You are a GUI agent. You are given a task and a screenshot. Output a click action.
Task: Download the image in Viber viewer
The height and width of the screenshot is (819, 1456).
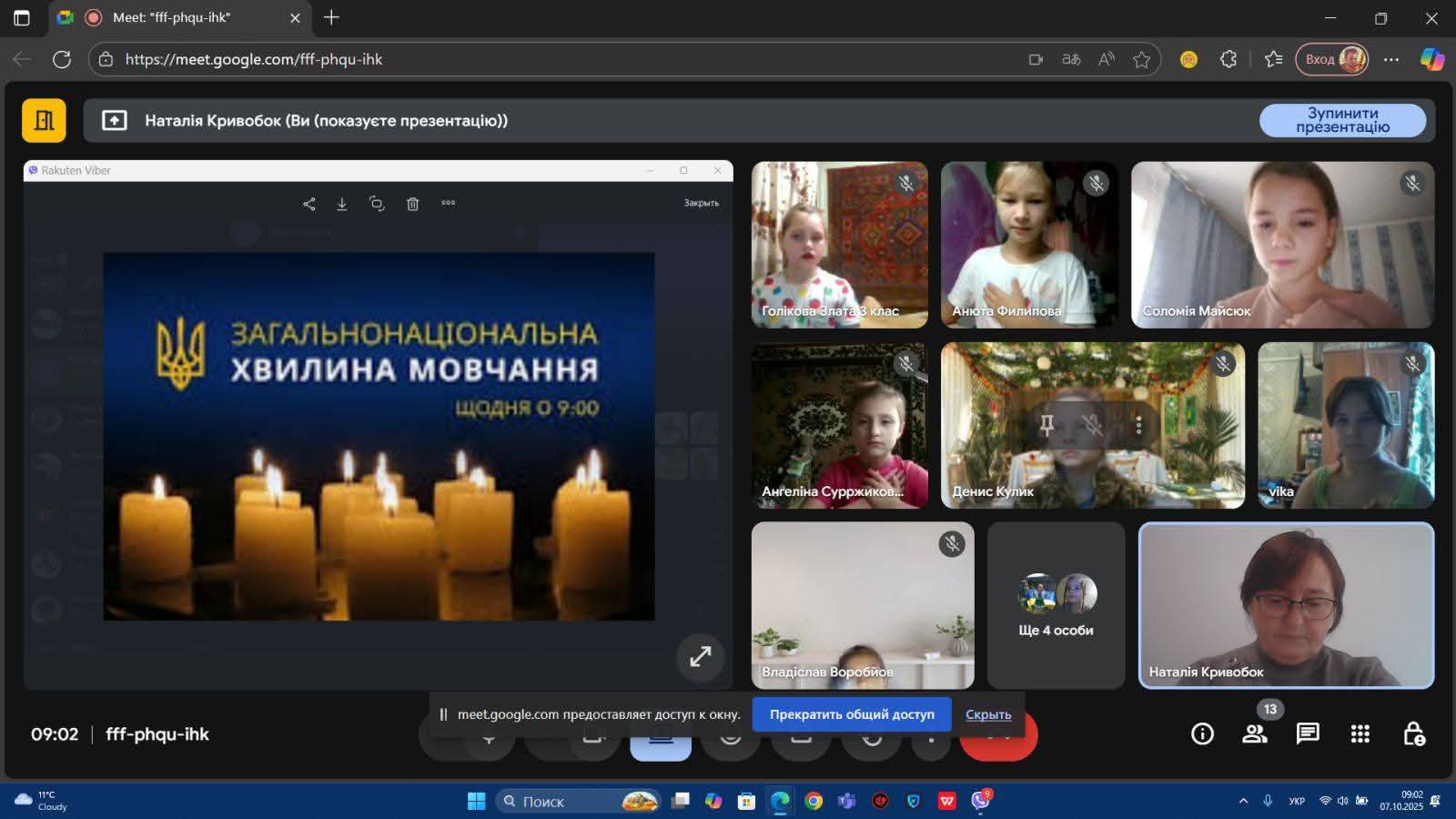342,204
